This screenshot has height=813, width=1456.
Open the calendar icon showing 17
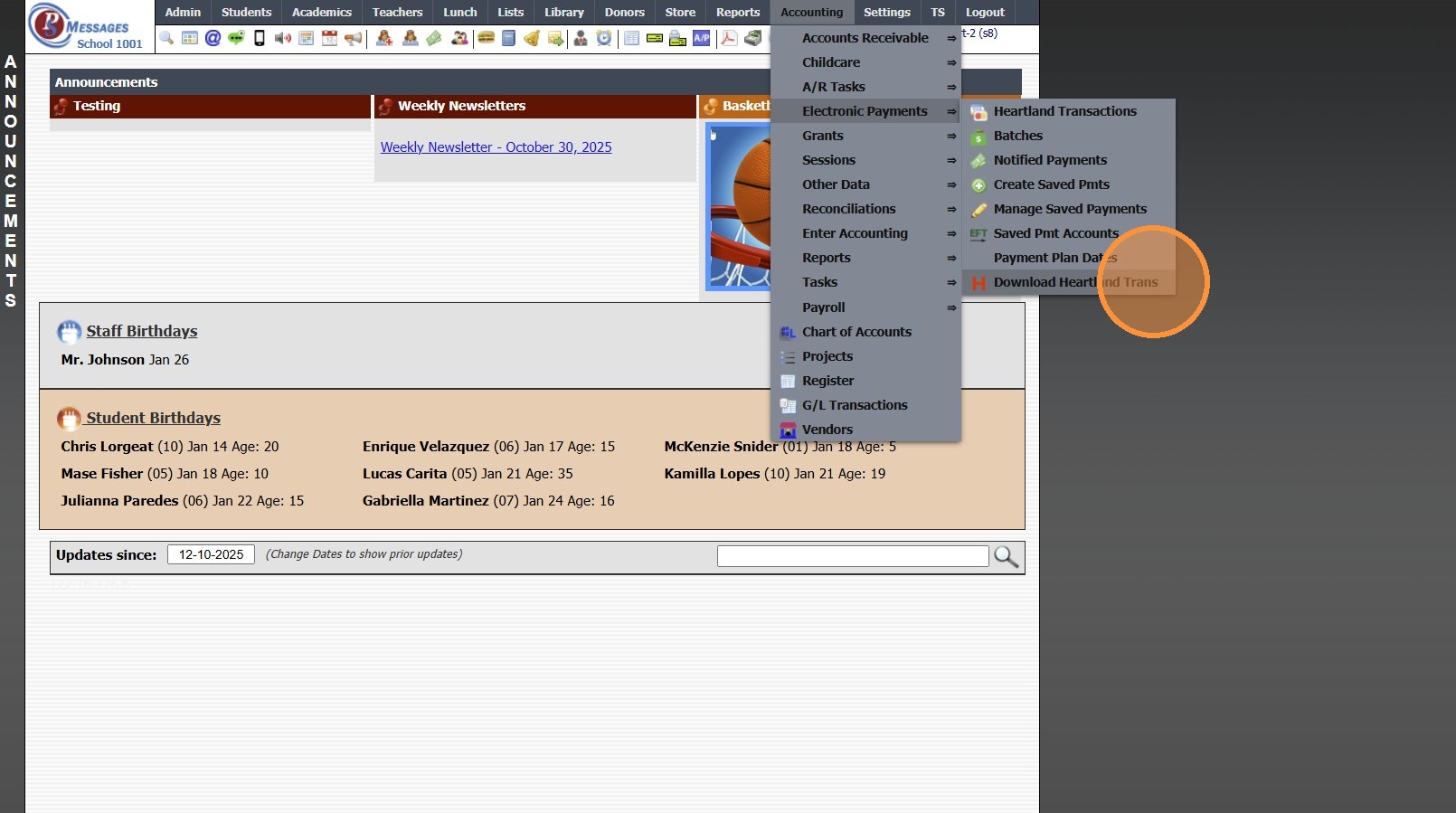330,38
